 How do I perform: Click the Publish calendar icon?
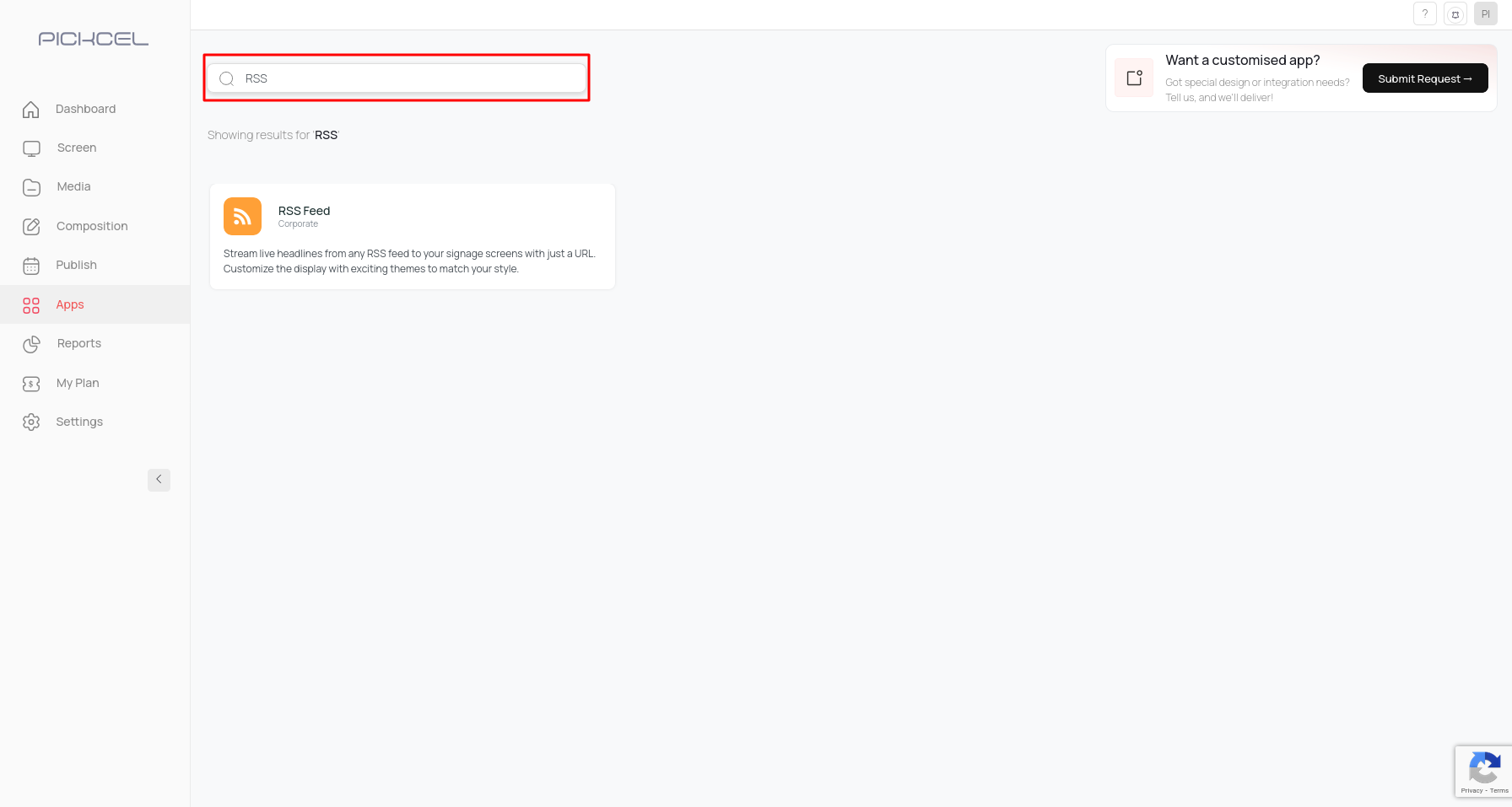[x=31, y=265]
